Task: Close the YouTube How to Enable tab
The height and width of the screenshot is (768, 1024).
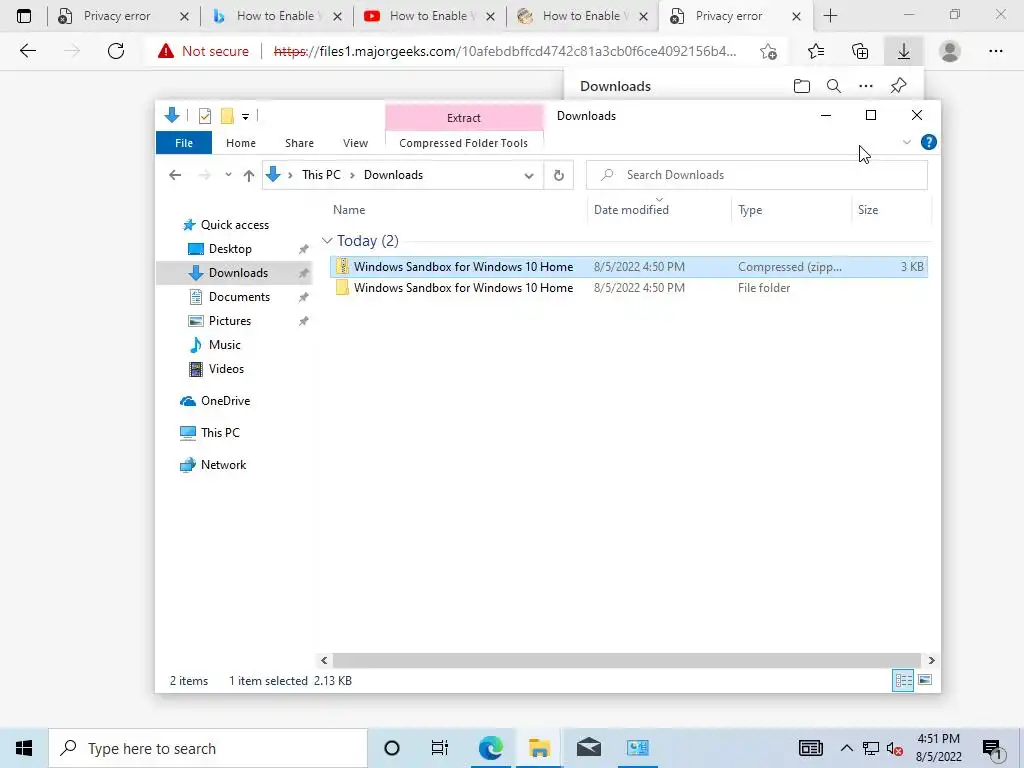Action: (490, 16)
